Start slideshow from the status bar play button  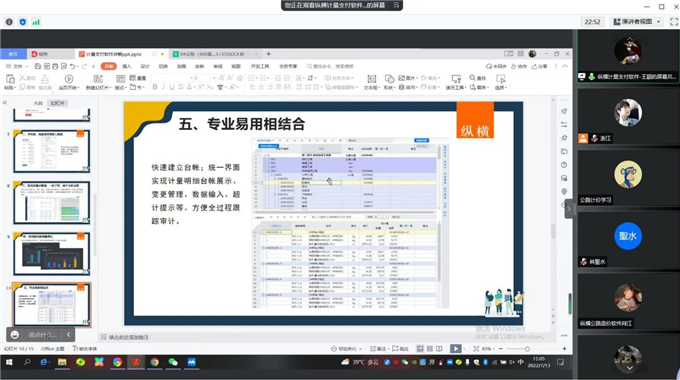click(x=455, y=348)
